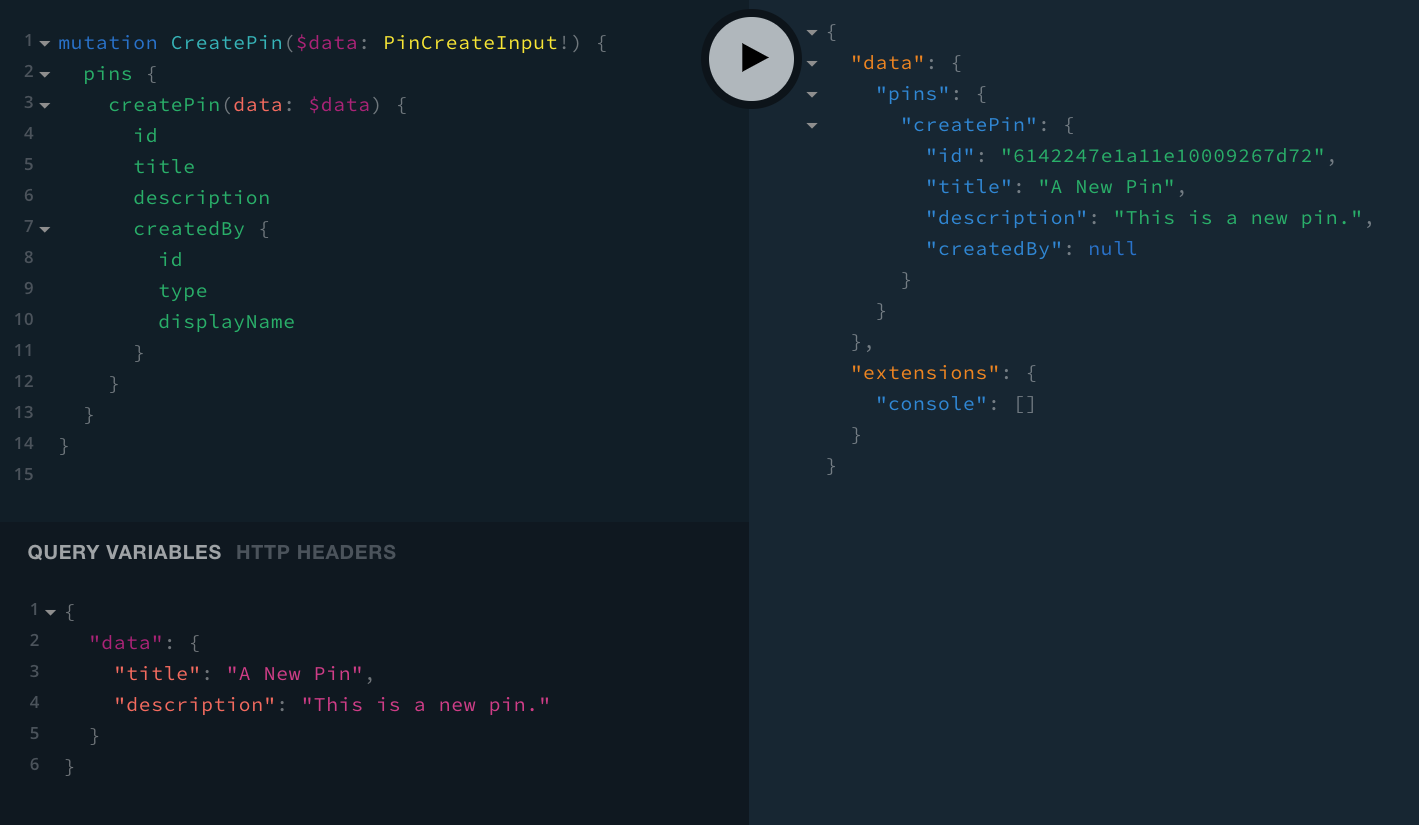Collapse the pins selection fold arrow in query editor

pyautogui.click(x=45, y=75)
